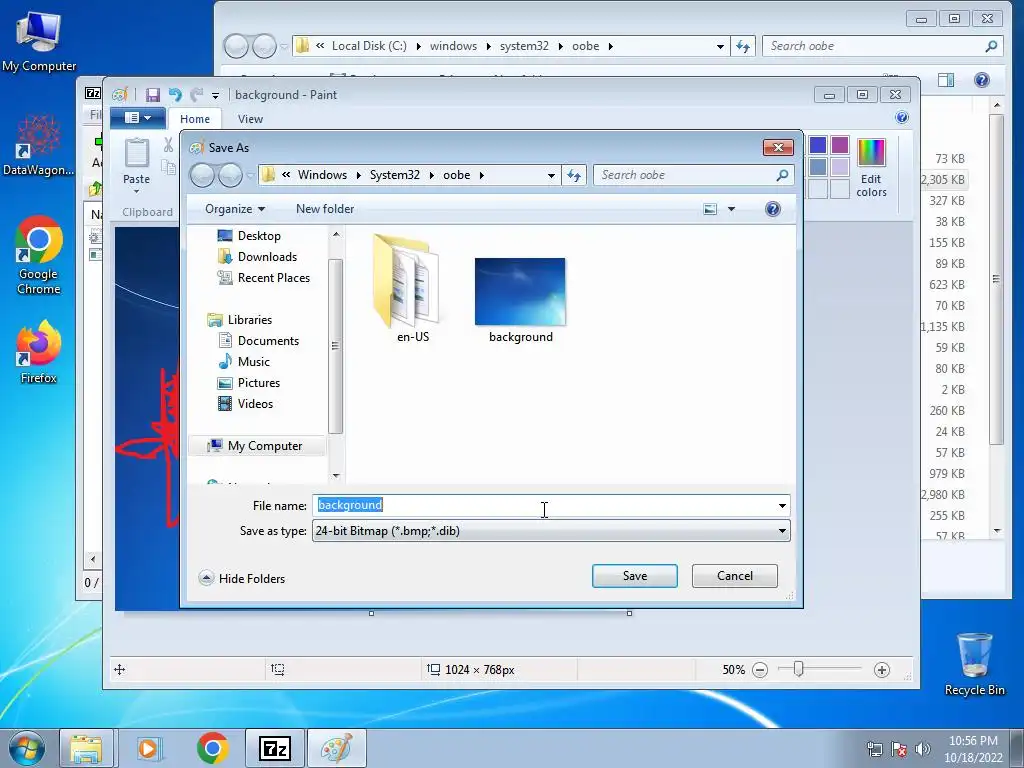1024x768 pixels.
Task: Open the Organize dropdown menu
Action: (x=234, y=209)
